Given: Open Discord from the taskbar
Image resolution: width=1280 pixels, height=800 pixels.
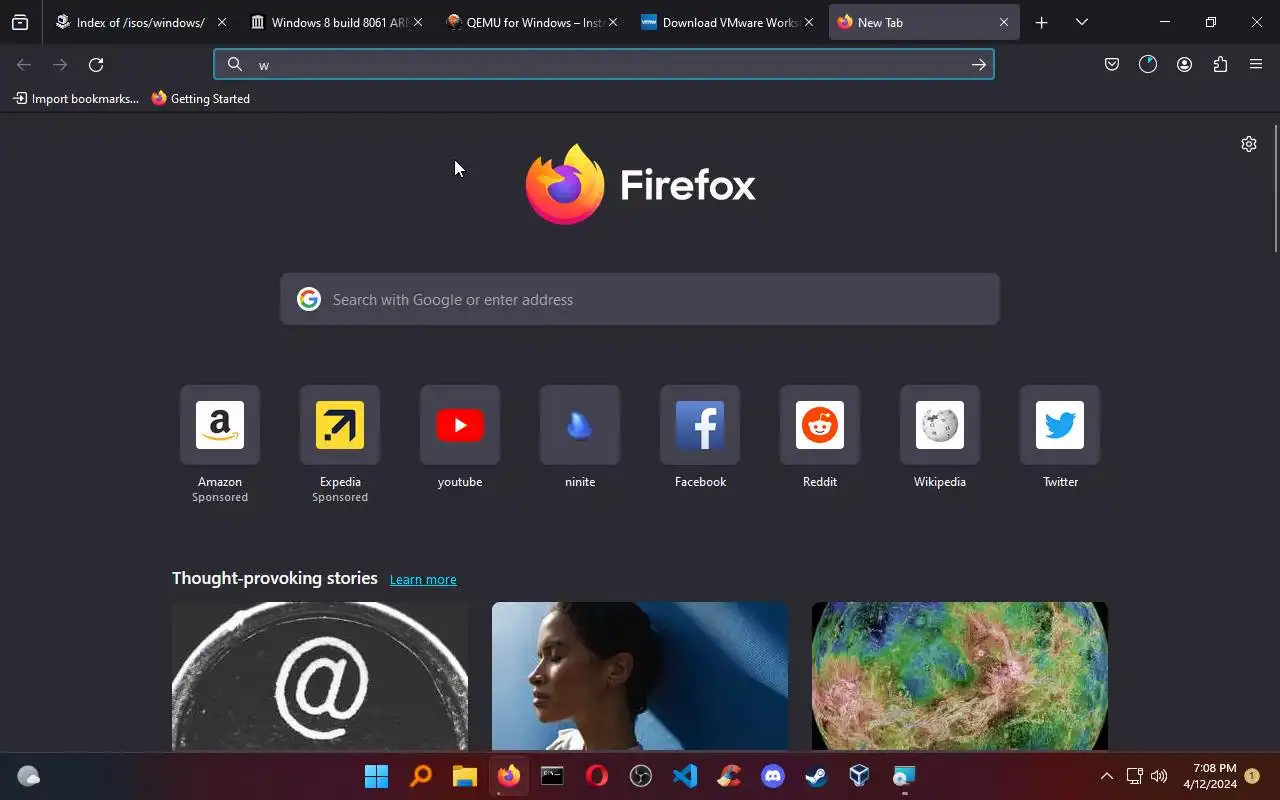Looking at the screenshot, I should pyautogui.click(x=773, y=776).
